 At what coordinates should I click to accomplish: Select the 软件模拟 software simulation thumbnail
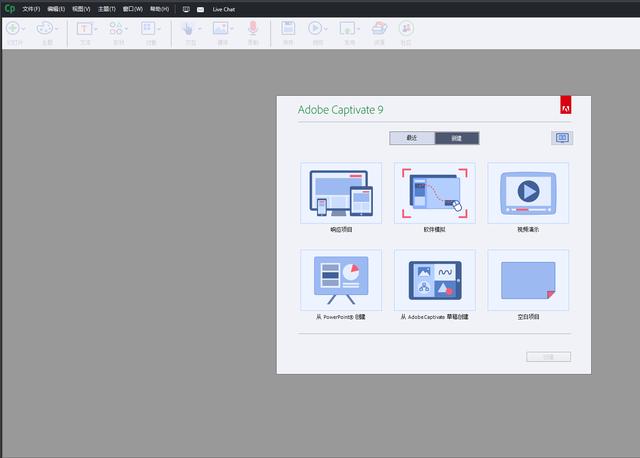point(435,193)
